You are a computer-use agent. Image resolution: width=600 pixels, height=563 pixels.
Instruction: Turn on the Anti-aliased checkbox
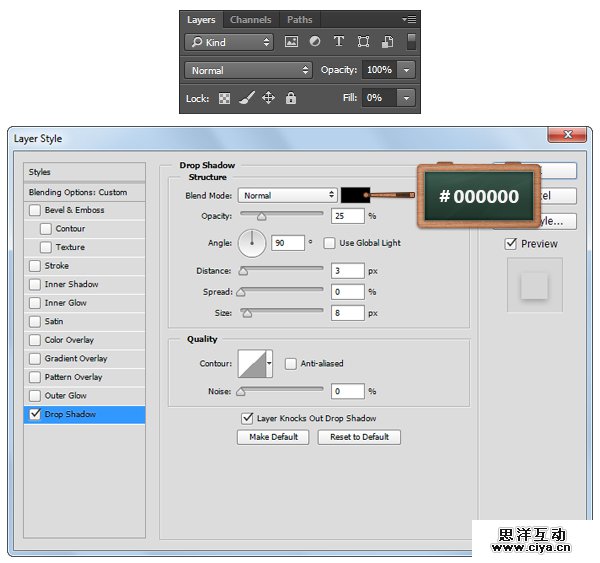[x=291, y=364]
